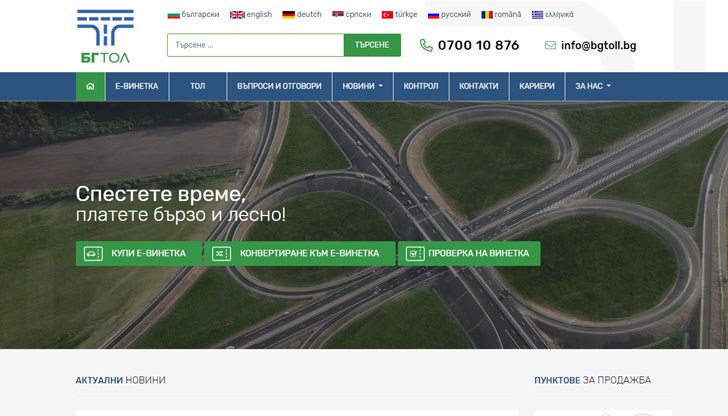Switch language to deutch
The image size is (728, 416).
[309, 14]
